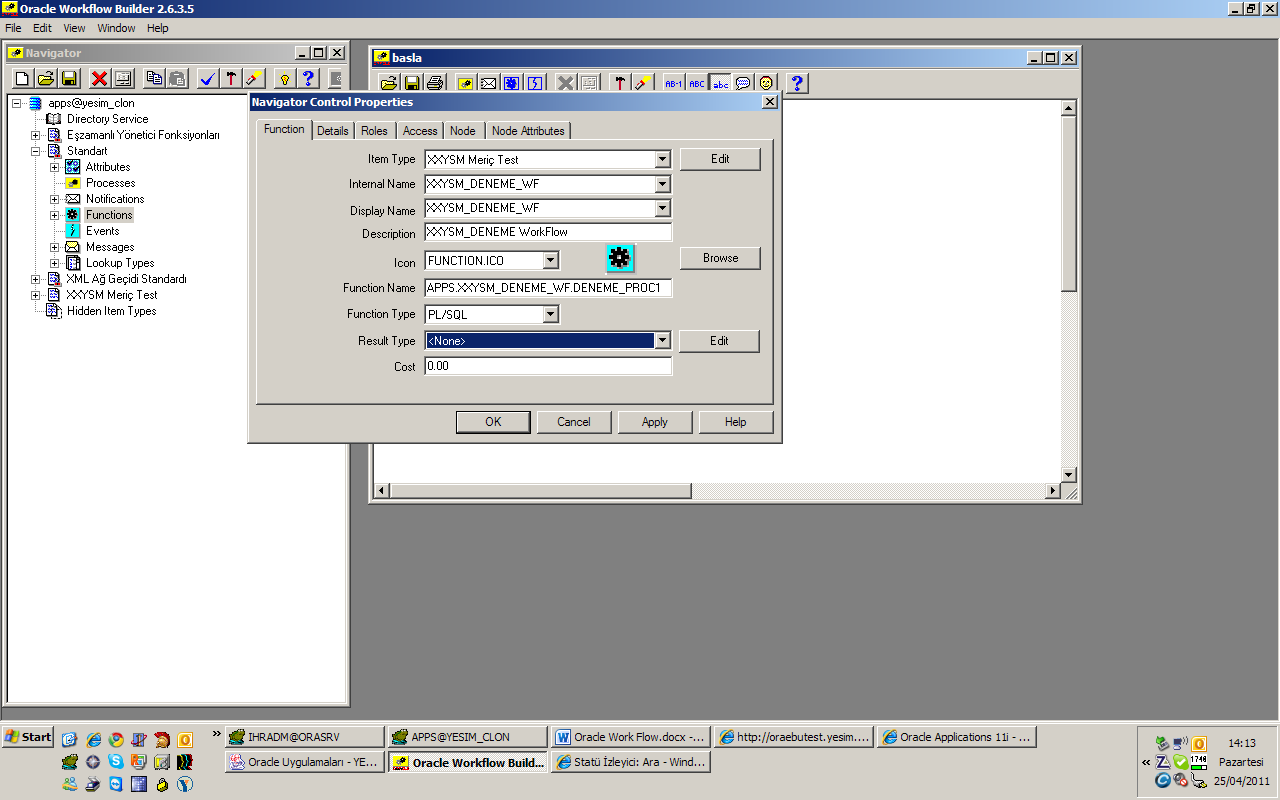
Task: Expand the Messages tree node
Action: tap(55, 247)
